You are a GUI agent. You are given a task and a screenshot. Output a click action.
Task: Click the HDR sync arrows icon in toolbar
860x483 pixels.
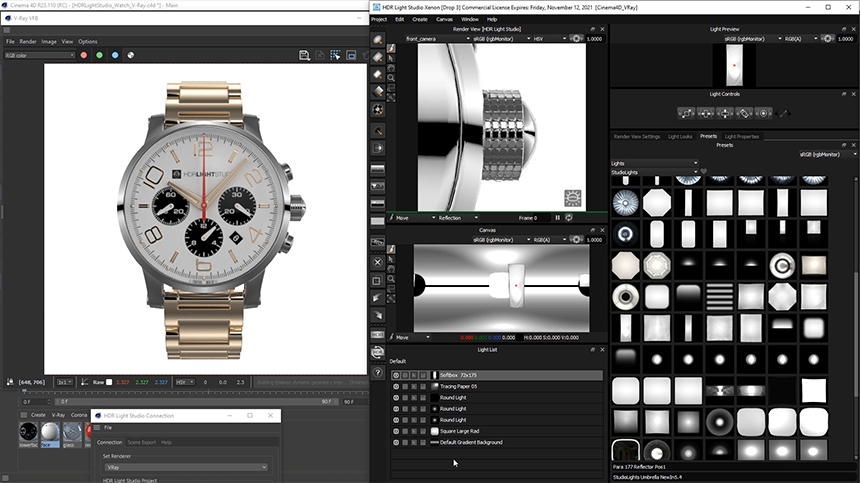tap(377, 352)
